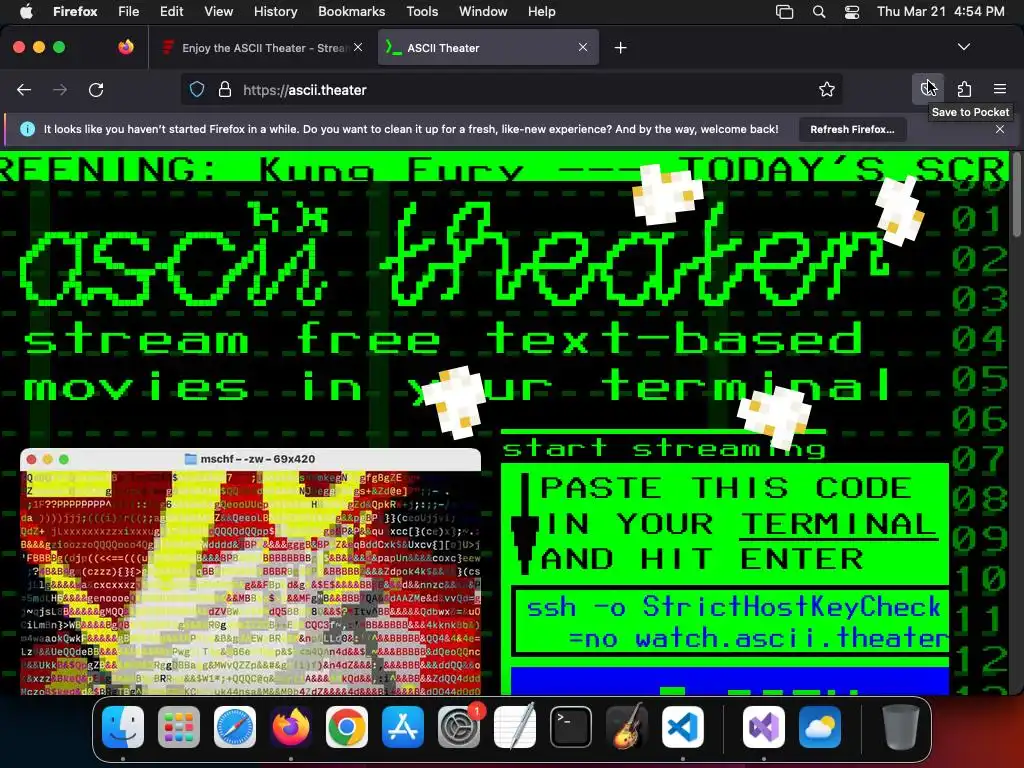Launch Safari from the Dock

[234, 727]
